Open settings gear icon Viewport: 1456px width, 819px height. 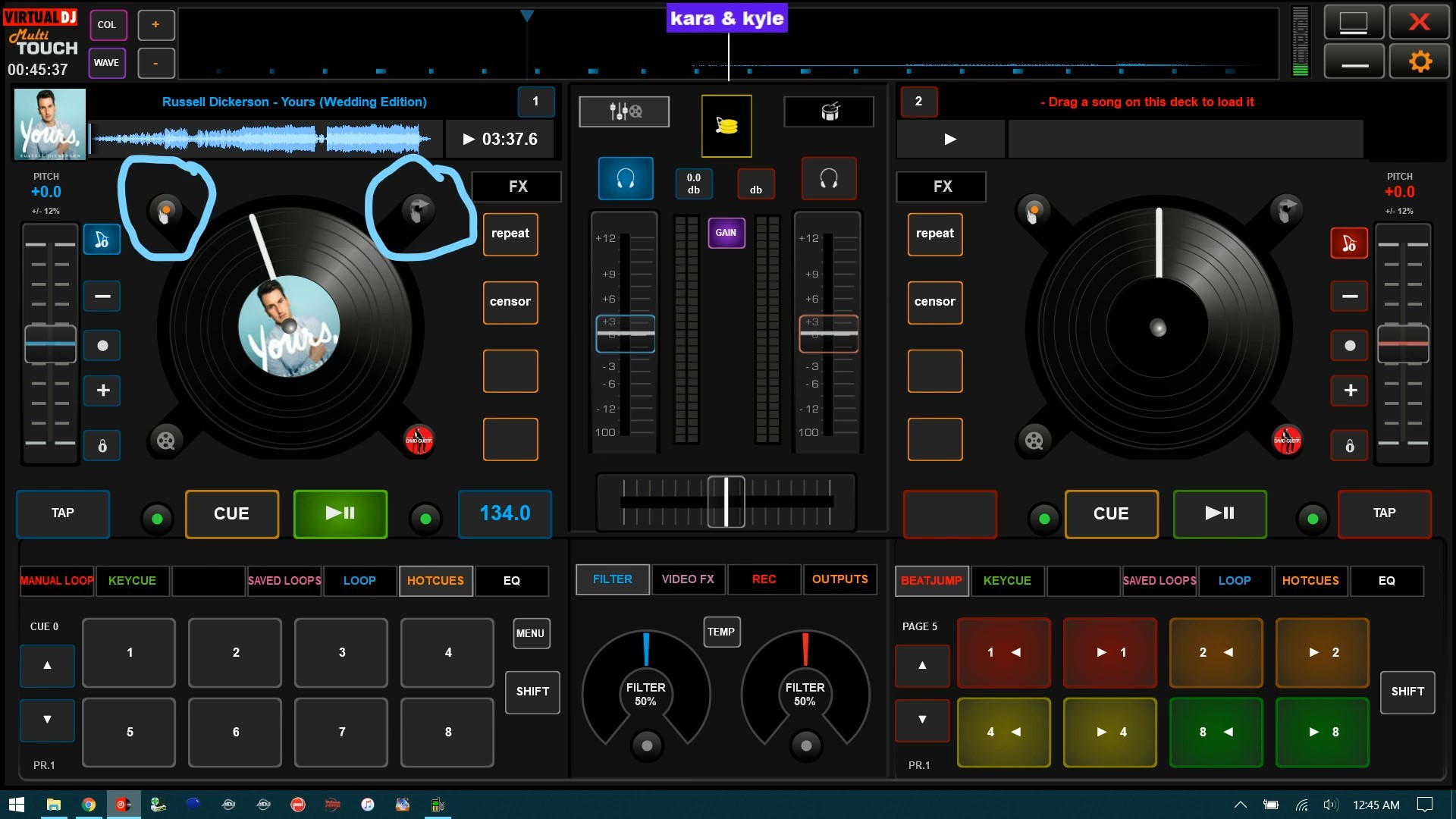1420,61
